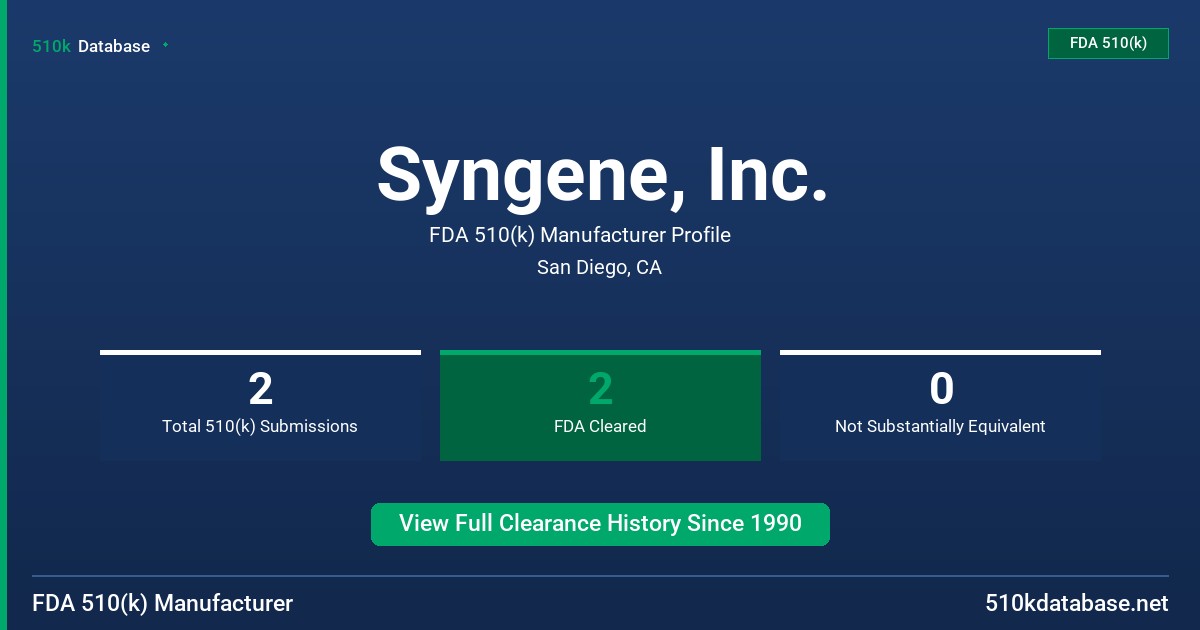Click the 510k Database logo text
This screenshot has width=1200, height=630.
pos(91,46)
